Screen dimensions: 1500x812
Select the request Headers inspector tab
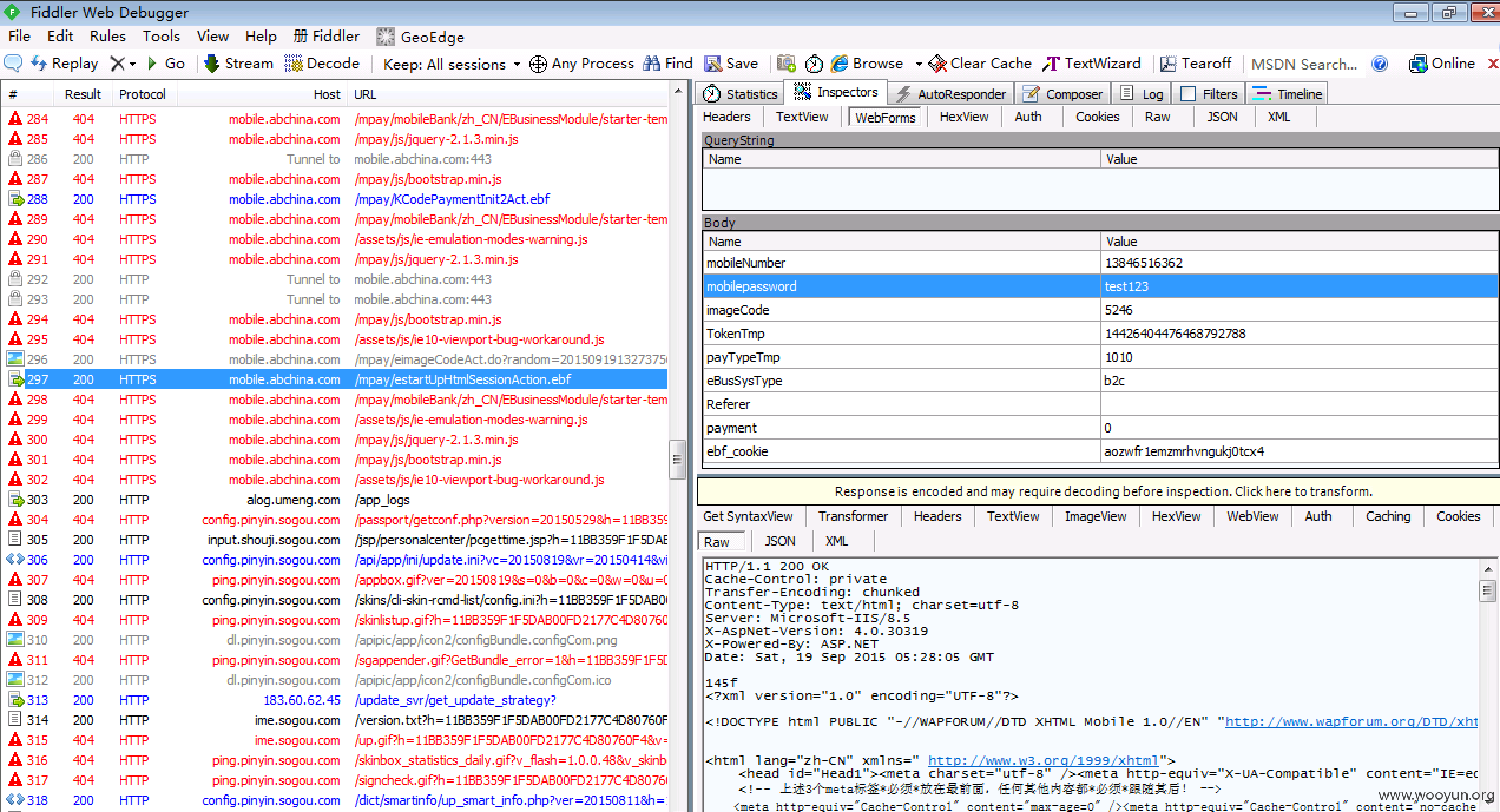(726, 117)
